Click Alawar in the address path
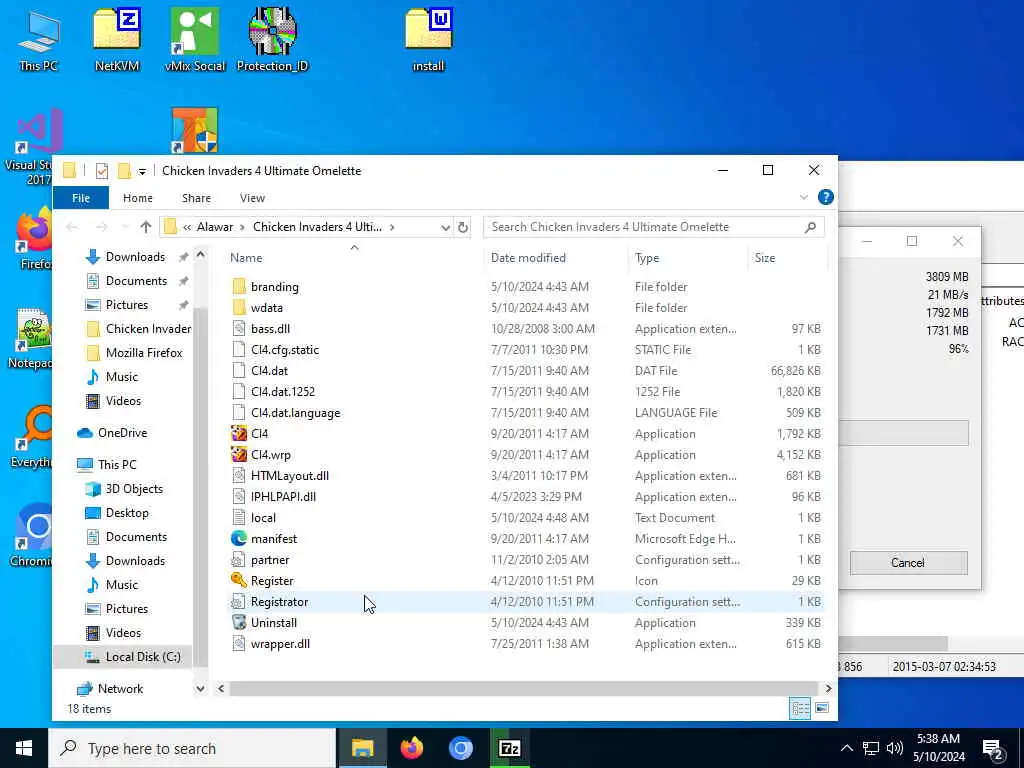 215,227
